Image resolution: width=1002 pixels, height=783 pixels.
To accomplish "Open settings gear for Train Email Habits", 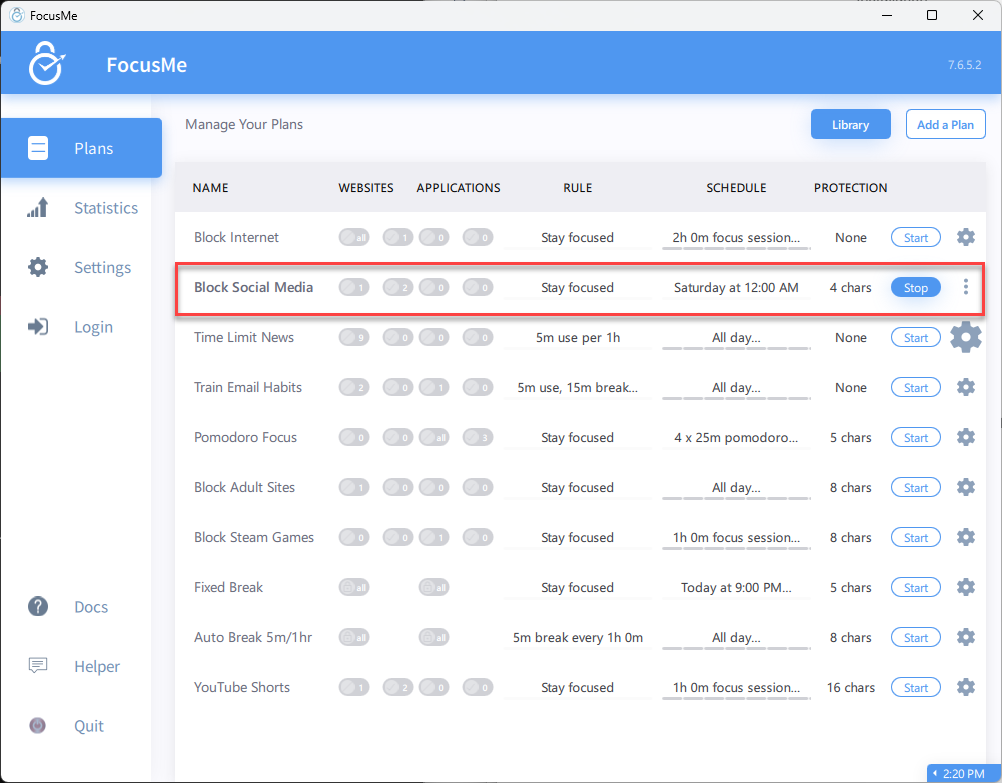I will click(966, 387).
